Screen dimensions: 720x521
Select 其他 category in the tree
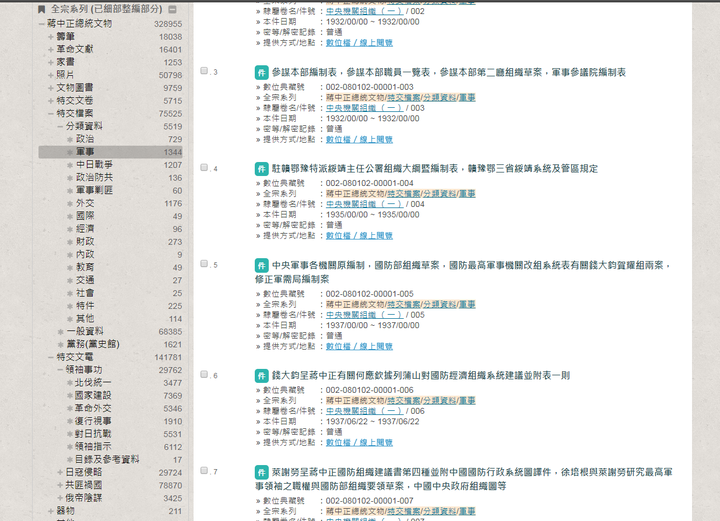[85, 319]
